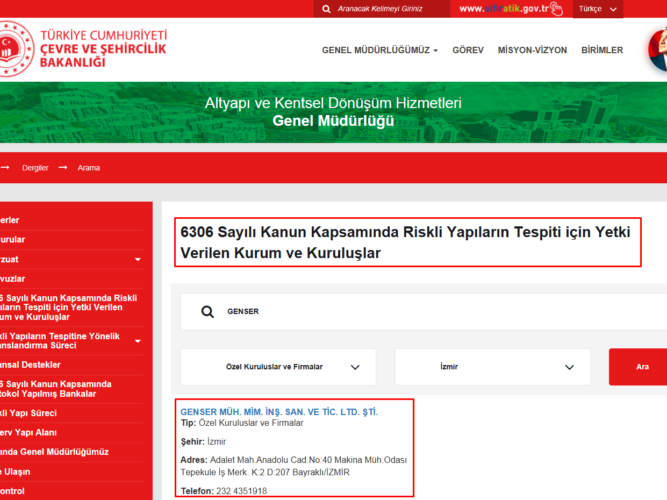
Task: Click the search field containing GENSER
Action: point(424,311)
